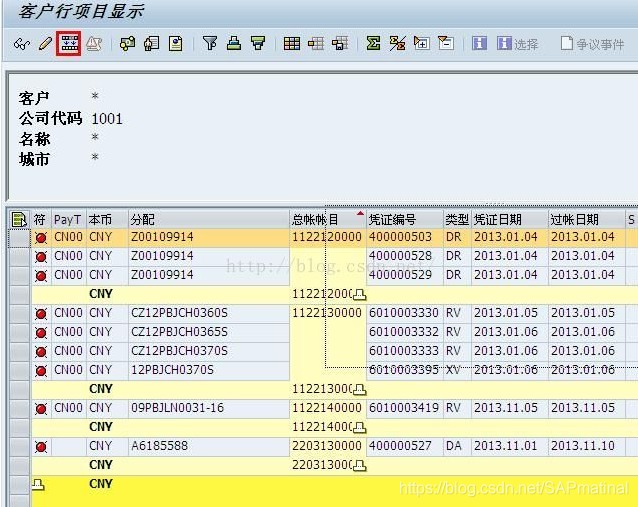This screenshot has width=638, height=507.
Task: Click the Save Layout icon
Action: pyautogui.click(x=340, y=43)
